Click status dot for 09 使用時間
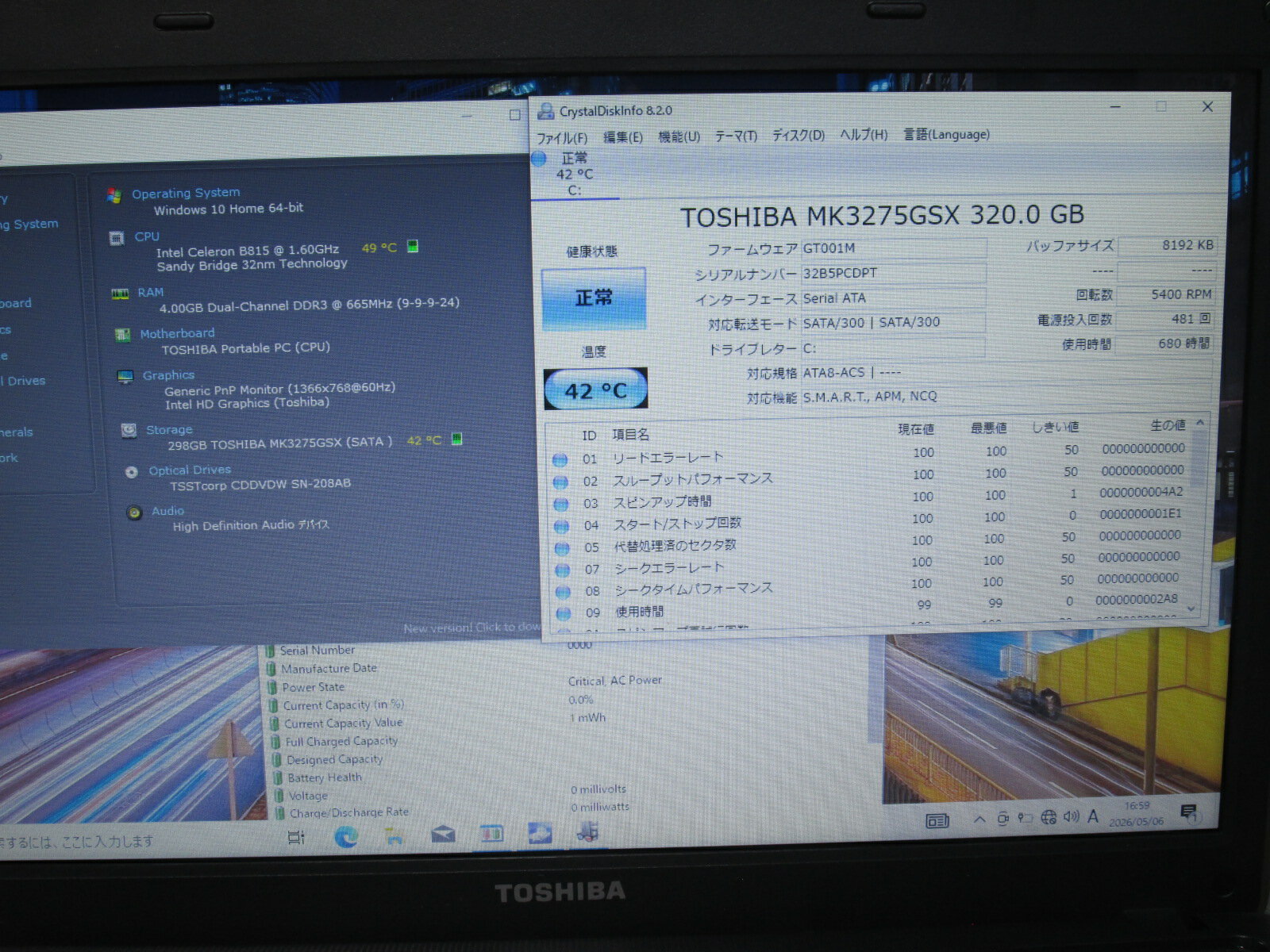Screen dimensions: 1270x952 click(x=564, y=612)
